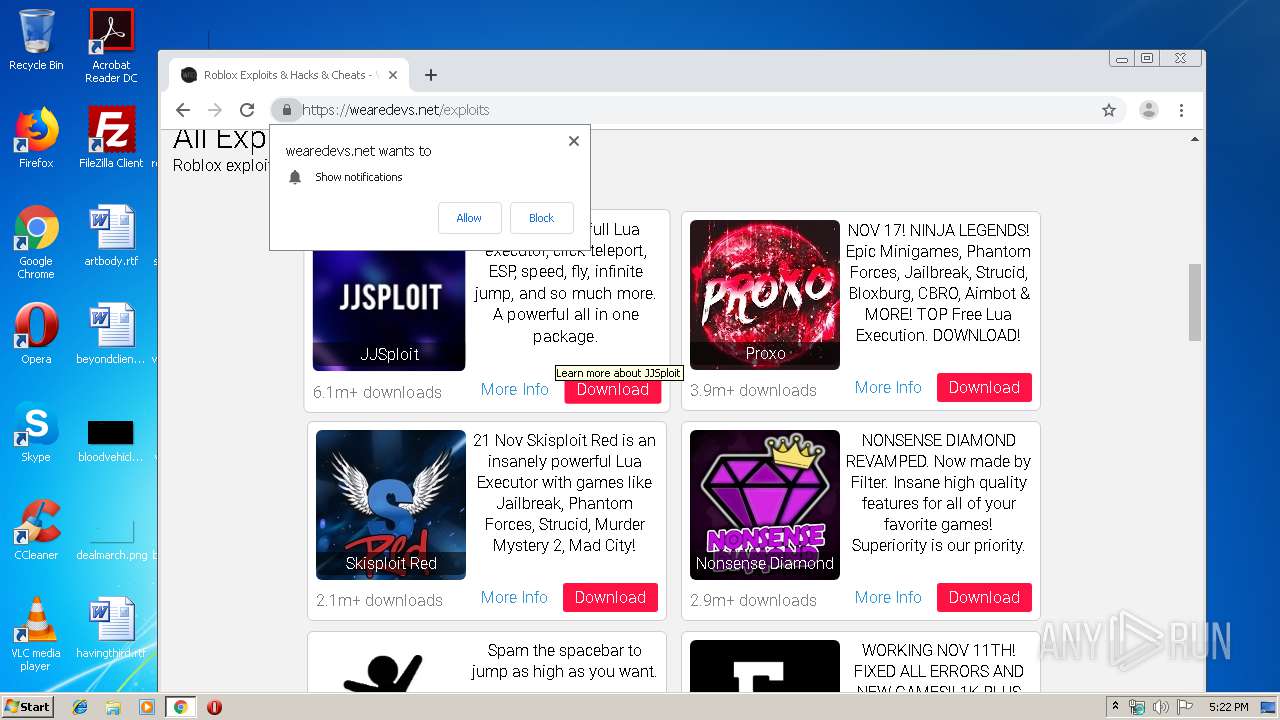This screenshot has height=720, width=1280.
Task: Click the 5:22 PM taskbar clock
Action: [x=1229, y=707]
